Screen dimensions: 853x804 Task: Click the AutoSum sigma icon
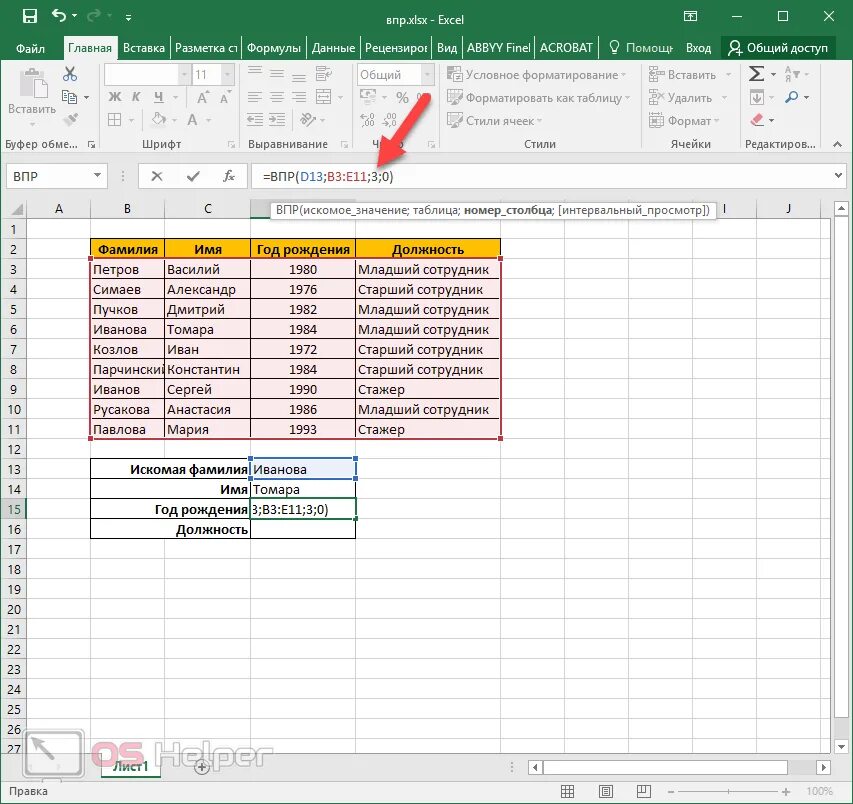click(x=757, y=73)
